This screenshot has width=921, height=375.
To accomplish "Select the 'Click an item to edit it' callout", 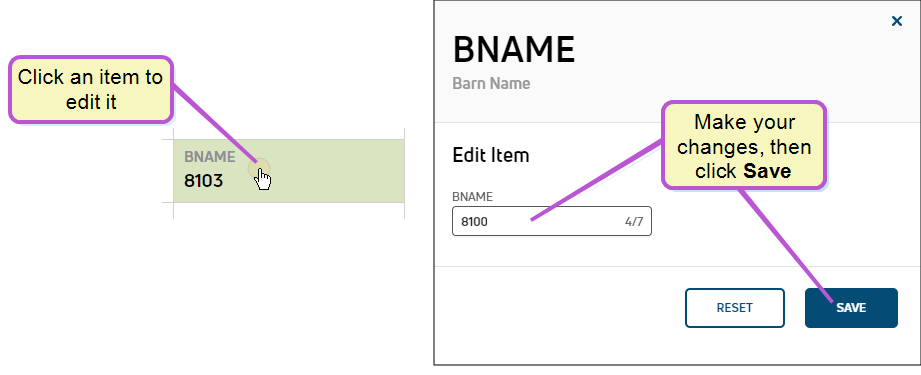I will 91,89.
